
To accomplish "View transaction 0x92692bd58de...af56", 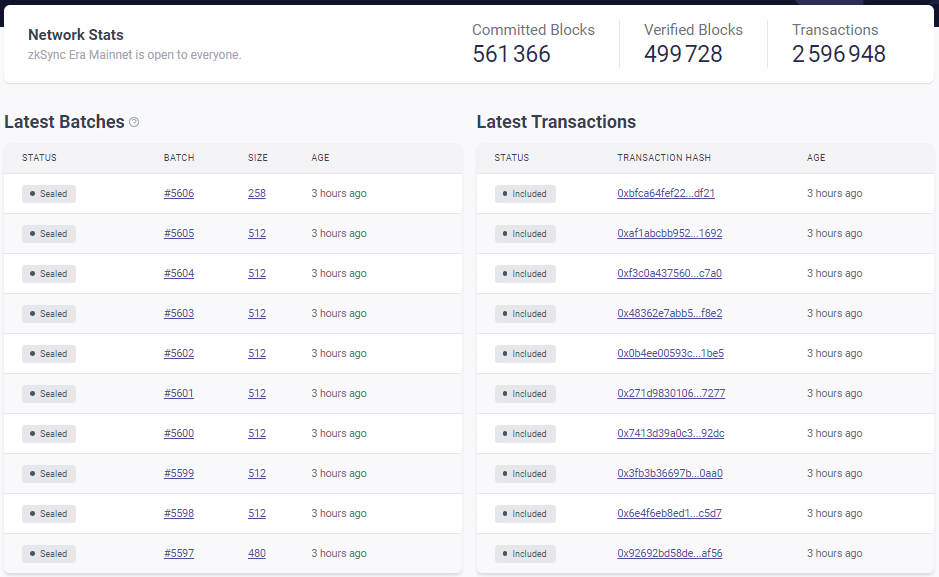I will (x=669, y=553).
